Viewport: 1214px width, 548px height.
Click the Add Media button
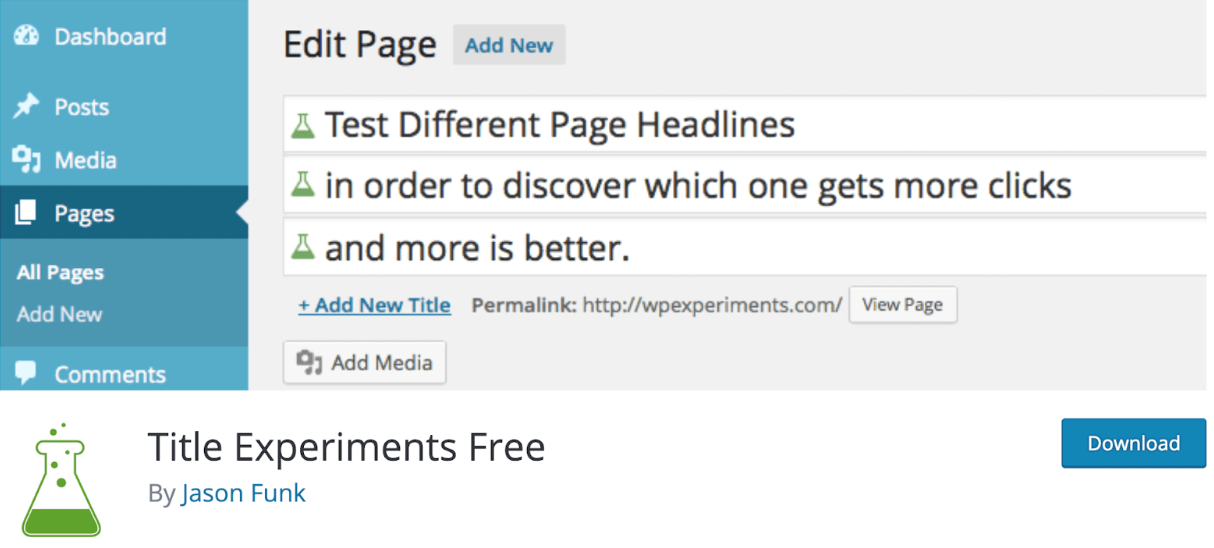365,362
